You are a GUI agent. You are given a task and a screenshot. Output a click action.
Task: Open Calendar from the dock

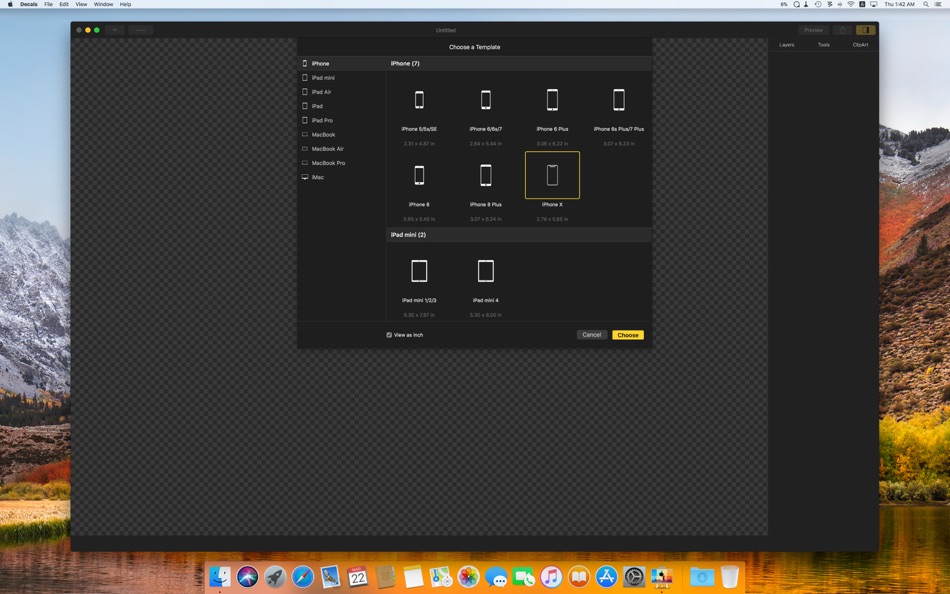(357, 576)
